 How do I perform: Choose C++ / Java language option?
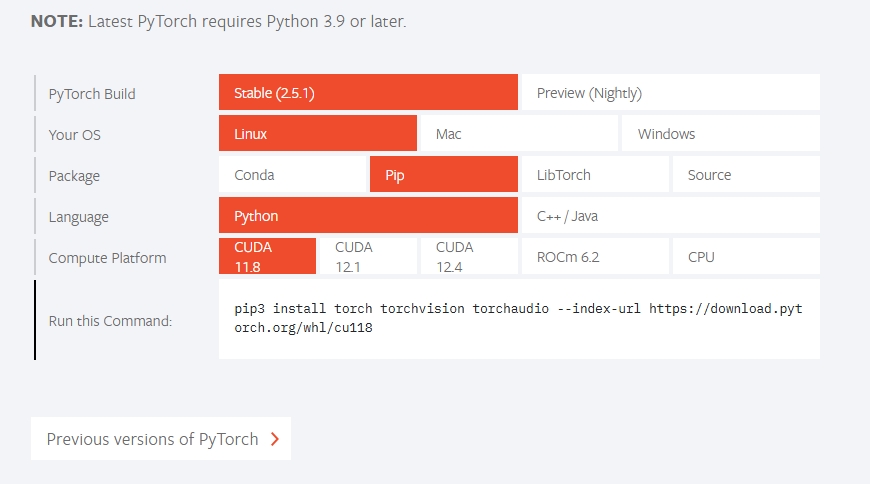click(670, 216)
